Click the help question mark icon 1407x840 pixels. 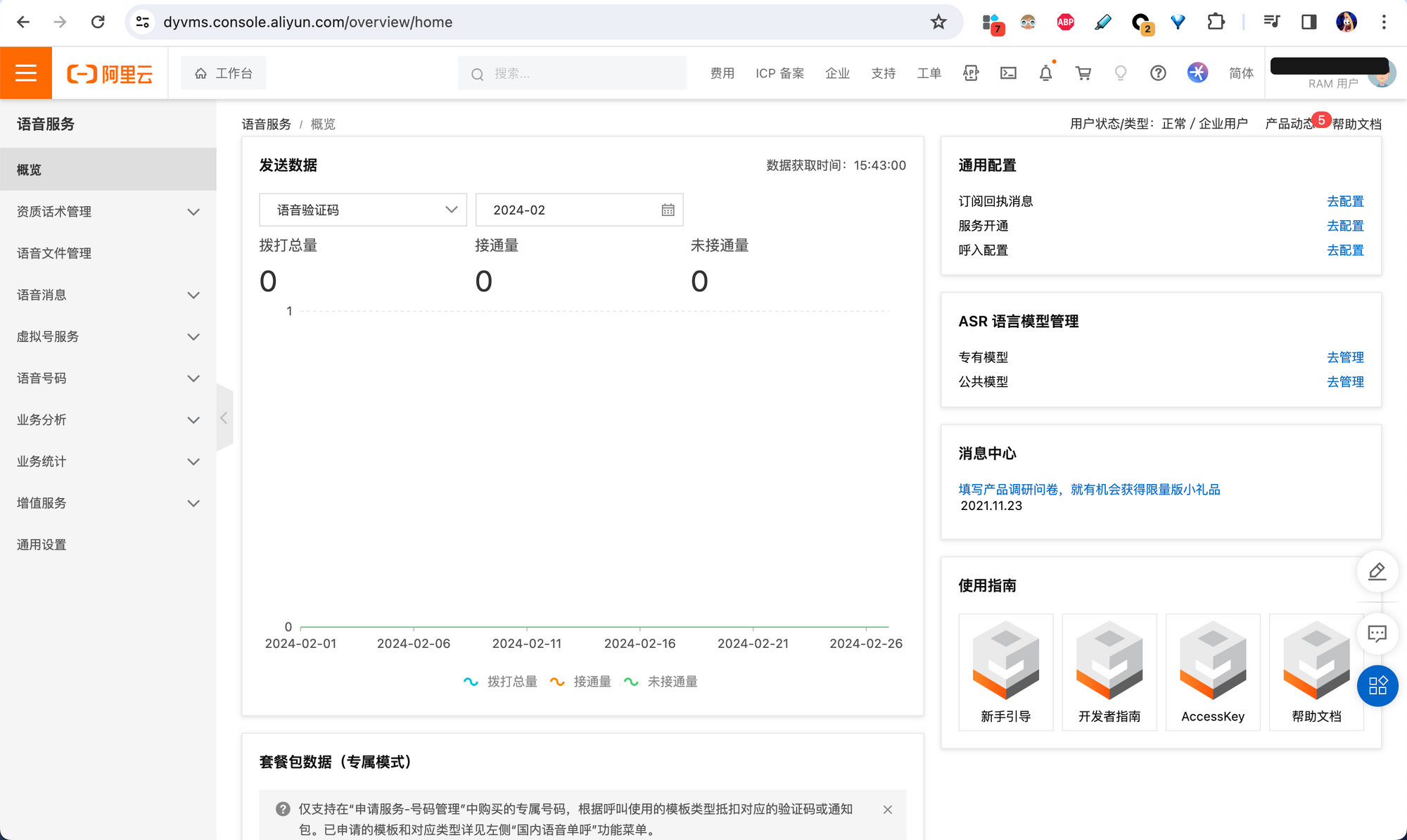coord(1158,73)
